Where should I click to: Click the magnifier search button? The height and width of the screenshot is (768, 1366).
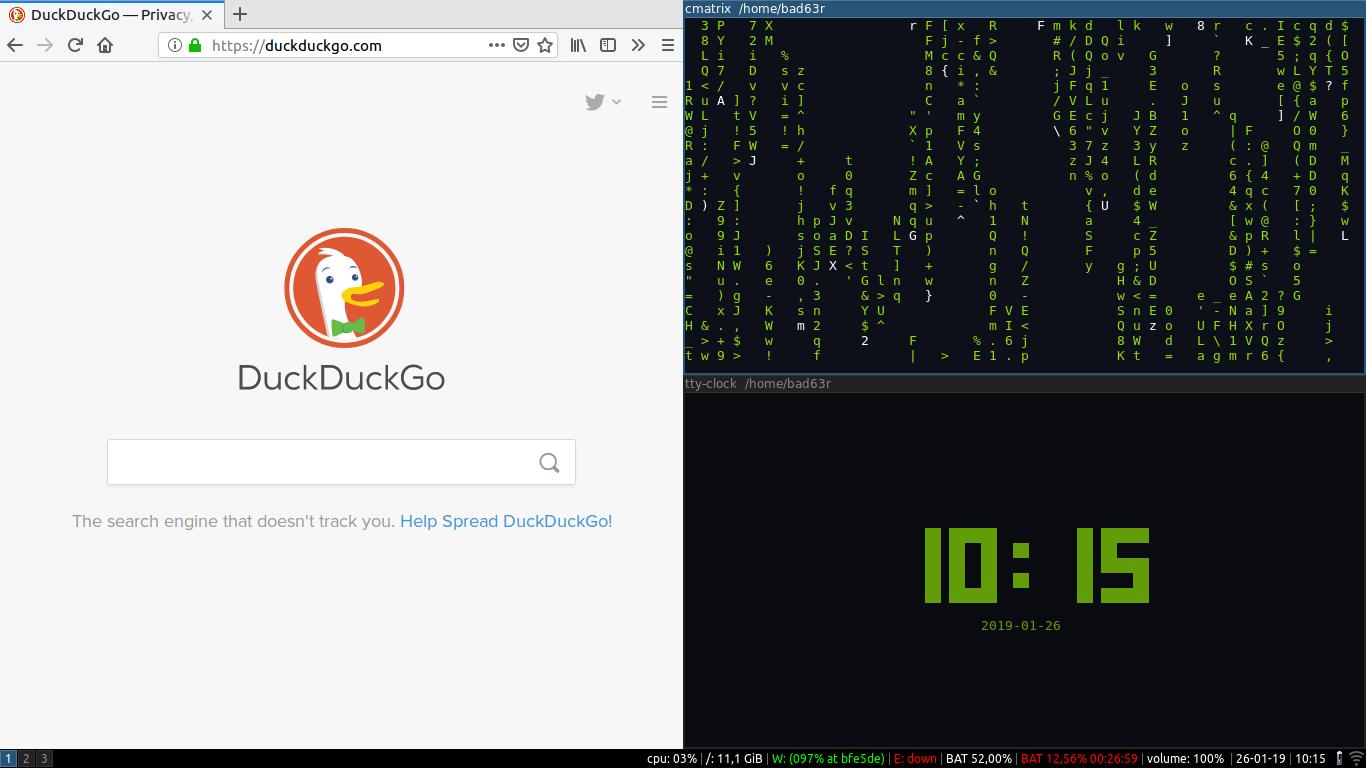point(549,462)
